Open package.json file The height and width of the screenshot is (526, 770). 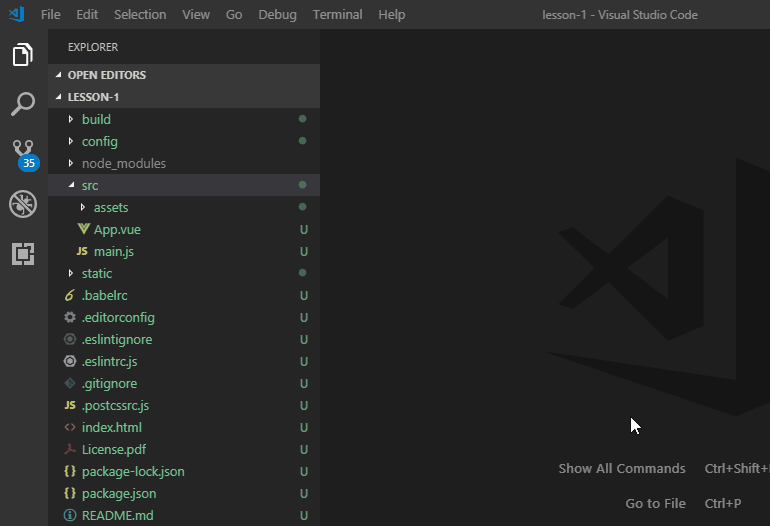click(118, 494)
